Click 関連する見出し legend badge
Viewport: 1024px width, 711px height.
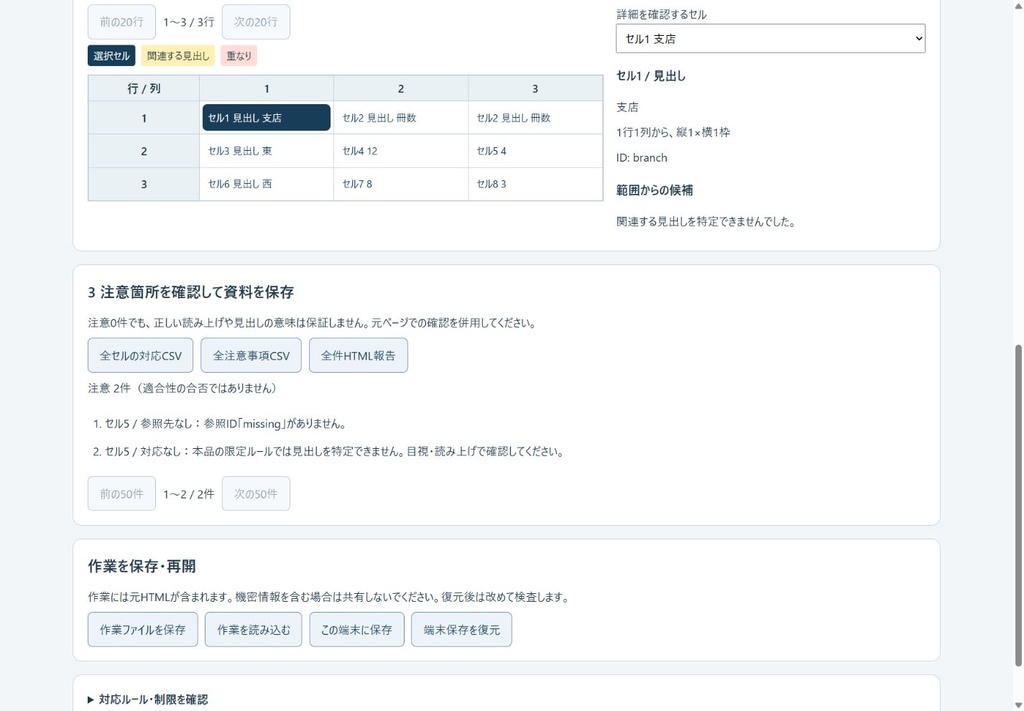tap(178, 56)
